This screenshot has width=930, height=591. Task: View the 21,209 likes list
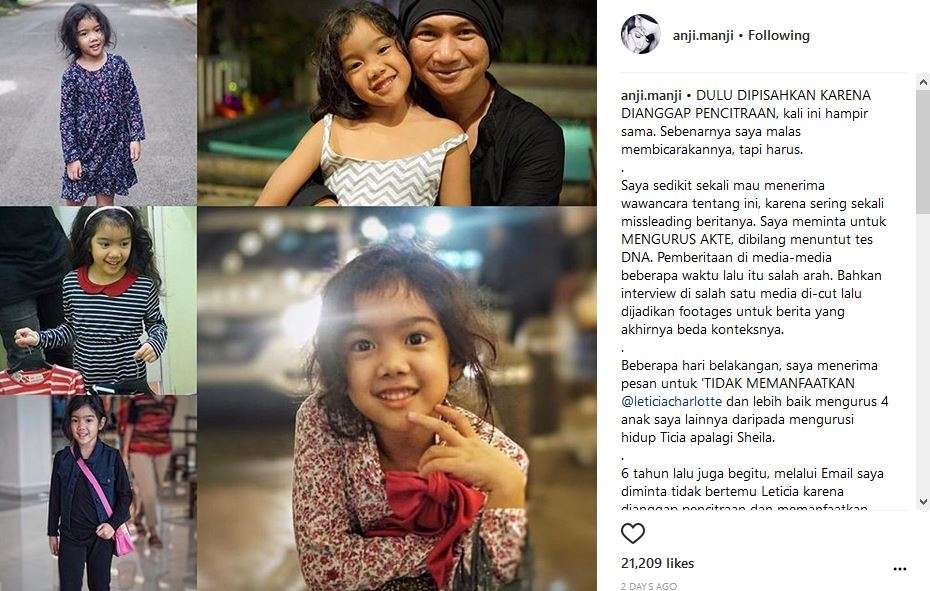(x=657, y=563)
